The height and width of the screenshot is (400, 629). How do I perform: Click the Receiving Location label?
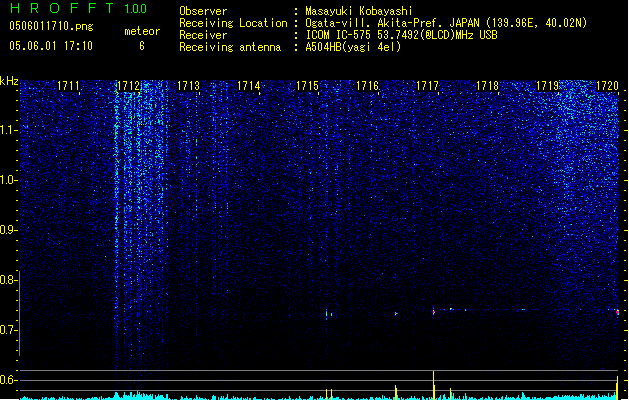233,23
